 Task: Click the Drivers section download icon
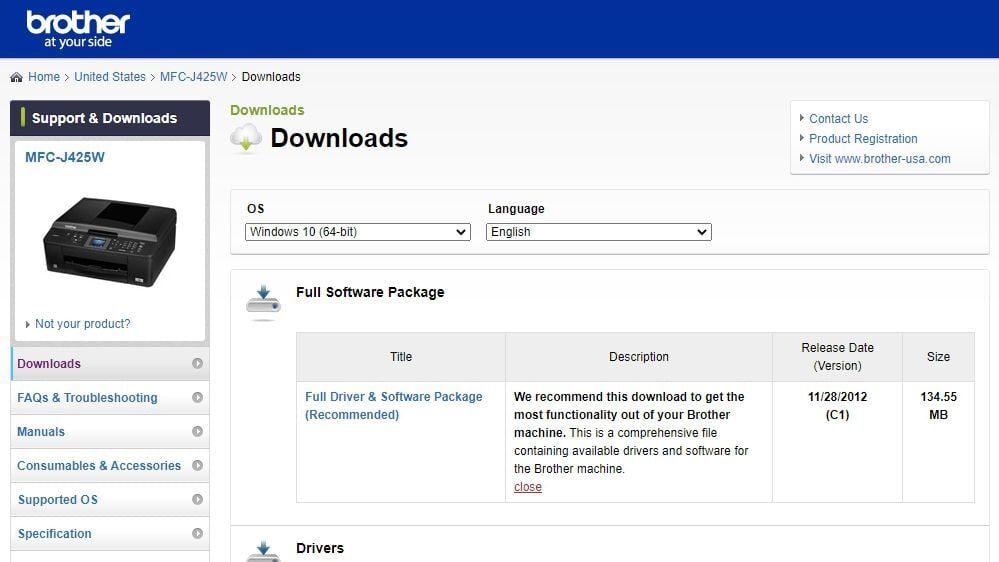click(x=263, y=551)
